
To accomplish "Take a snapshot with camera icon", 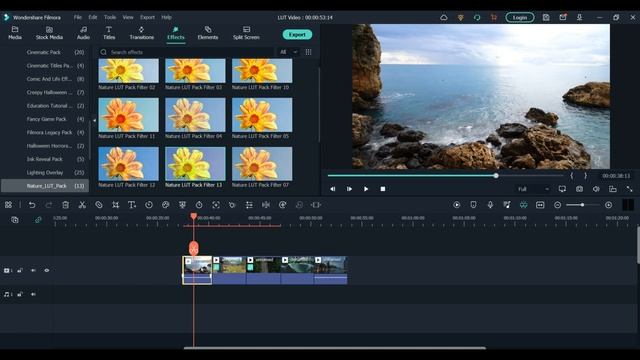I will 579,189.
